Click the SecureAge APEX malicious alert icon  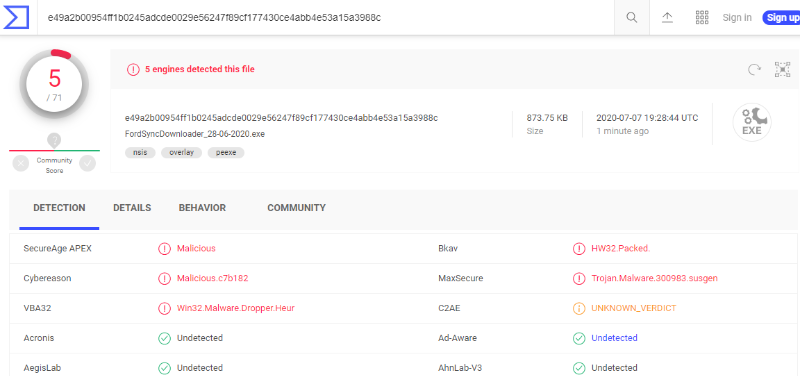[x=164, y=248]
